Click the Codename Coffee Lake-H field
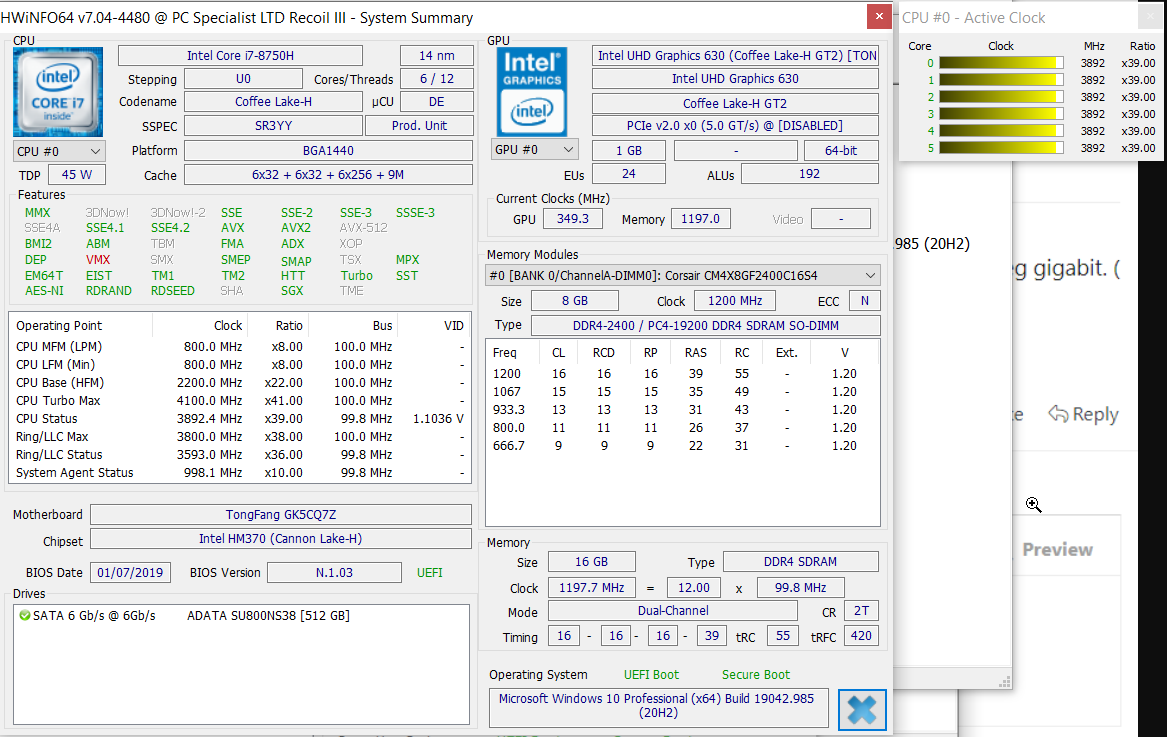Viewport: 1167px width, 737px height. coord(273,102)
